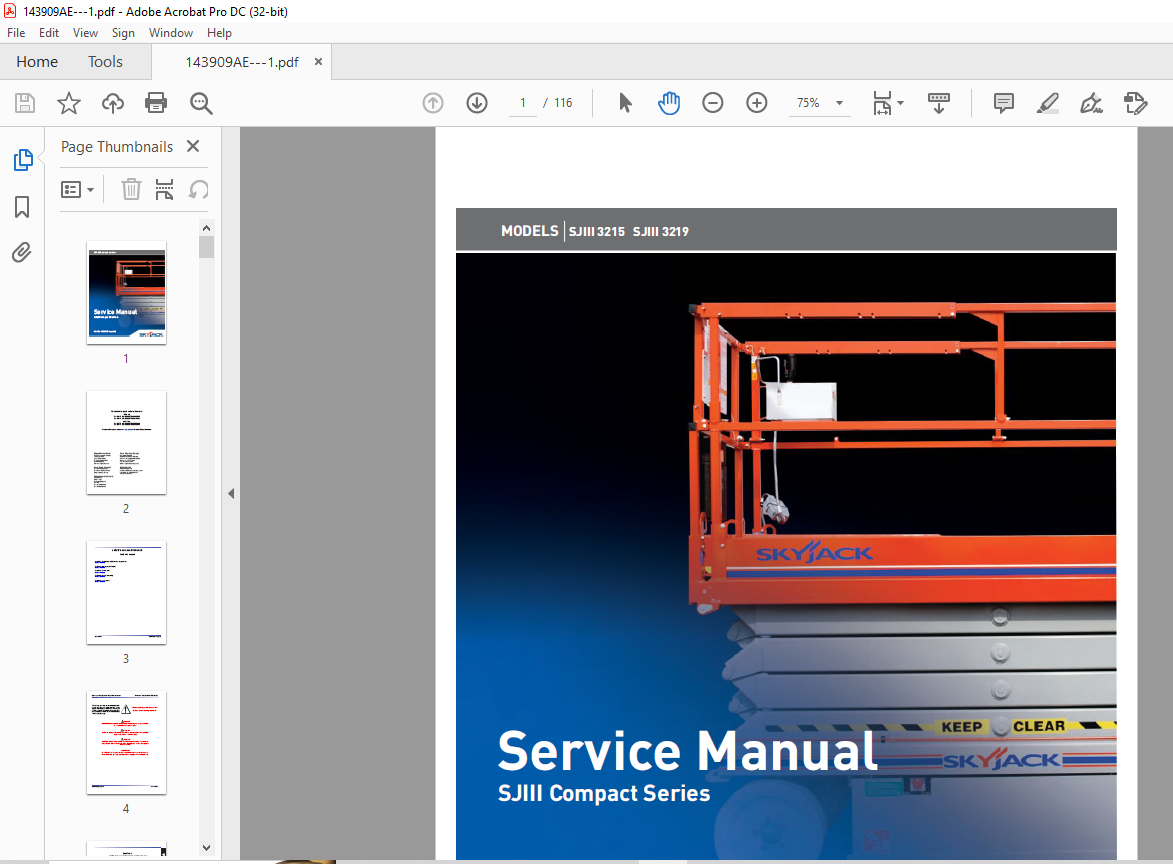The width and height of the screenshot is (1173, 864).
Task: Click thumbnail scrollbar down arrow
Action: tap(206, 848)
